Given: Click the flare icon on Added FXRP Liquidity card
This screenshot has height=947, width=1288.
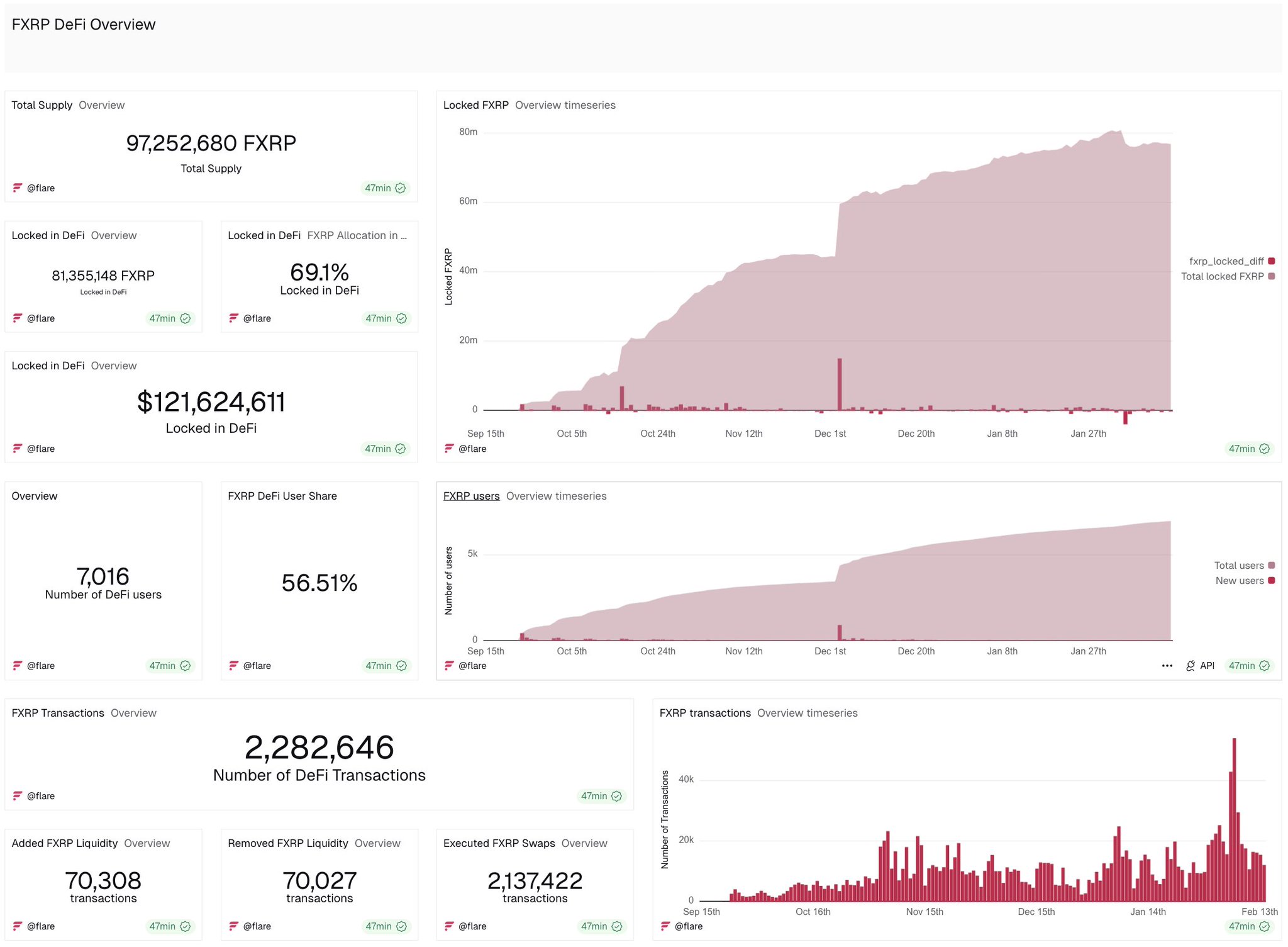Looking at the screenshot, I should click(18, 926).
